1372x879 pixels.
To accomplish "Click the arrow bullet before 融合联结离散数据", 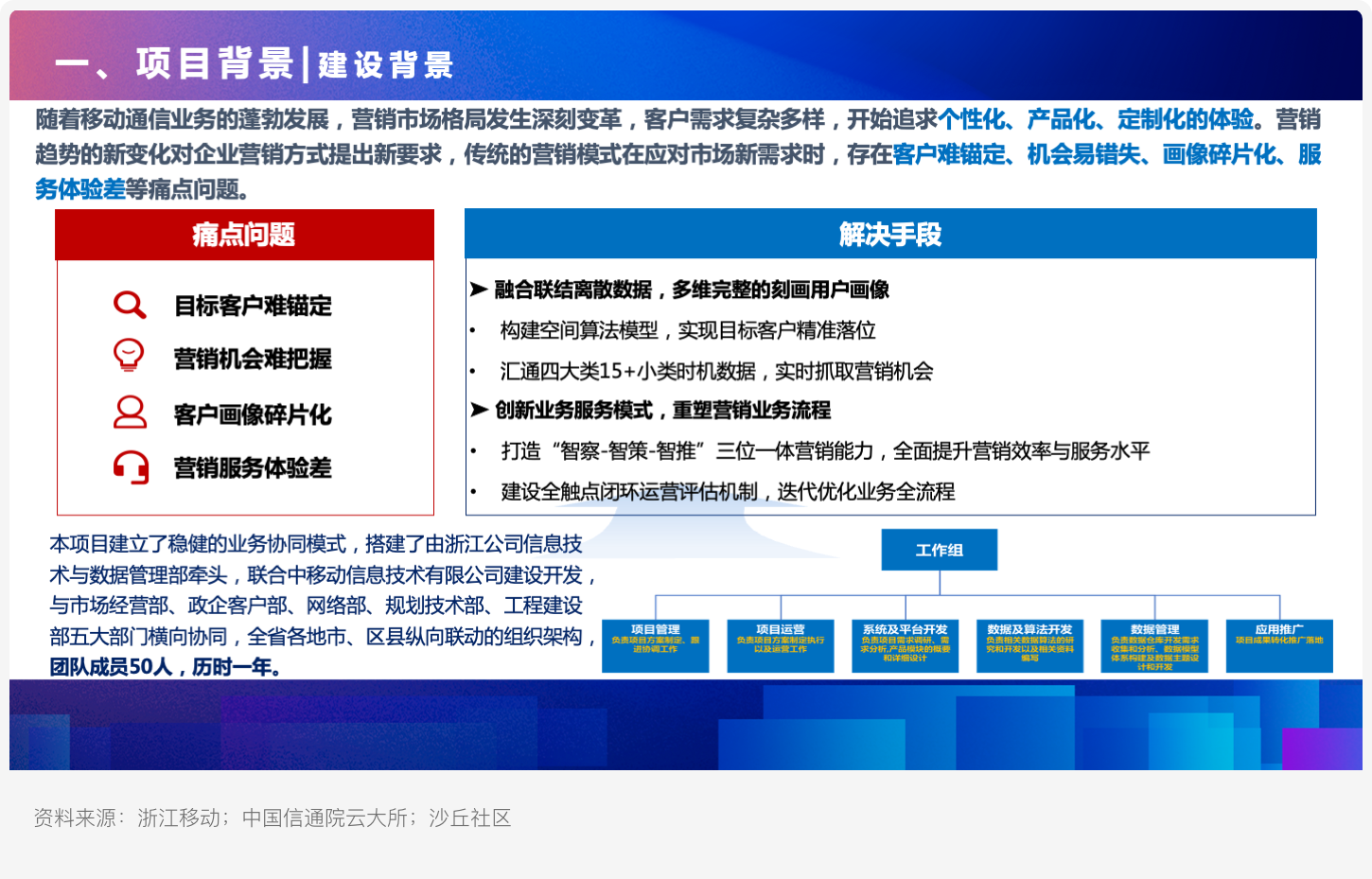I will (479, 290).
